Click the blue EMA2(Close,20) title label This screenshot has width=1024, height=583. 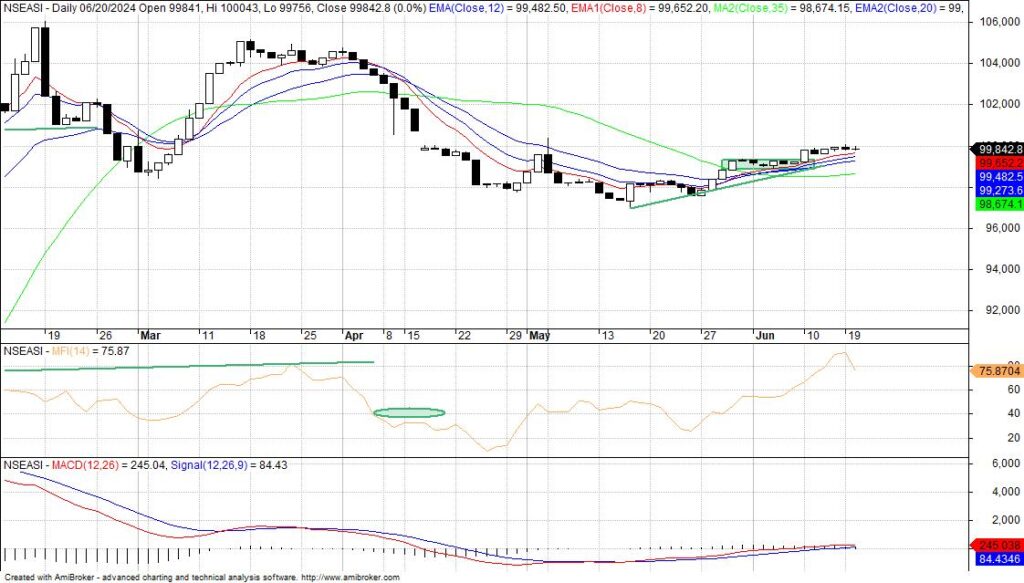pos(898,9)
